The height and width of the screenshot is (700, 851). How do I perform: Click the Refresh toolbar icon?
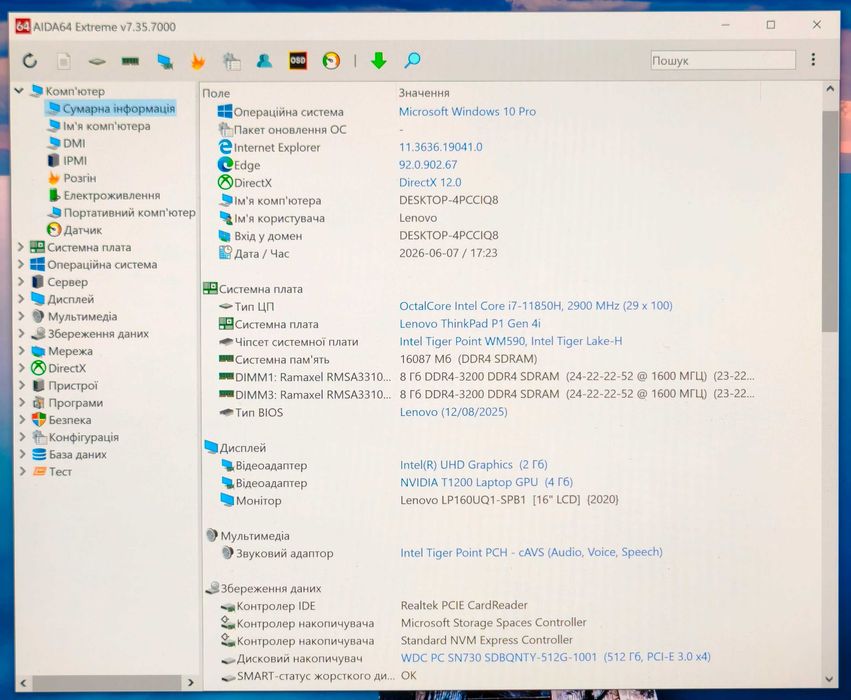pyautogui.click(x=30, y=60)
